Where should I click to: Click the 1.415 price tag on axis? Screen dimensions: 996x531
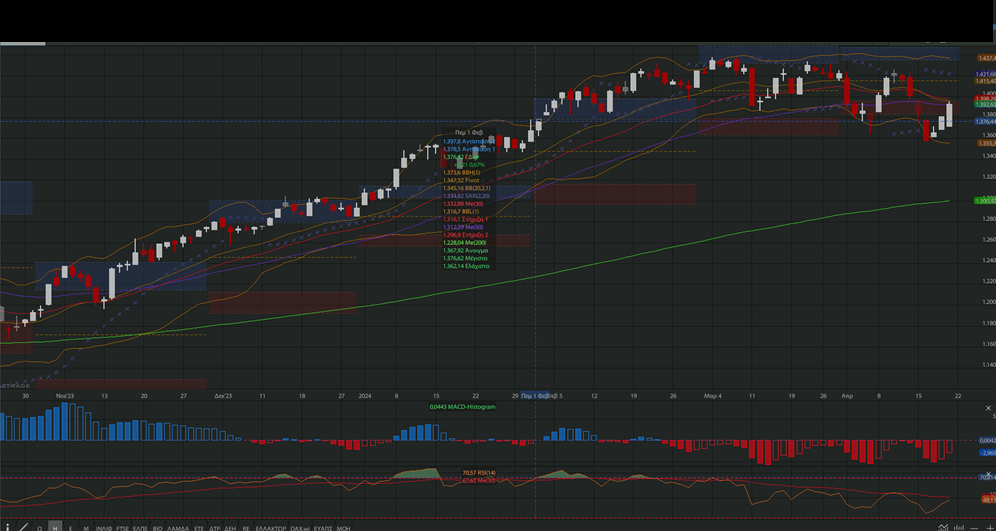click(986, 81)
